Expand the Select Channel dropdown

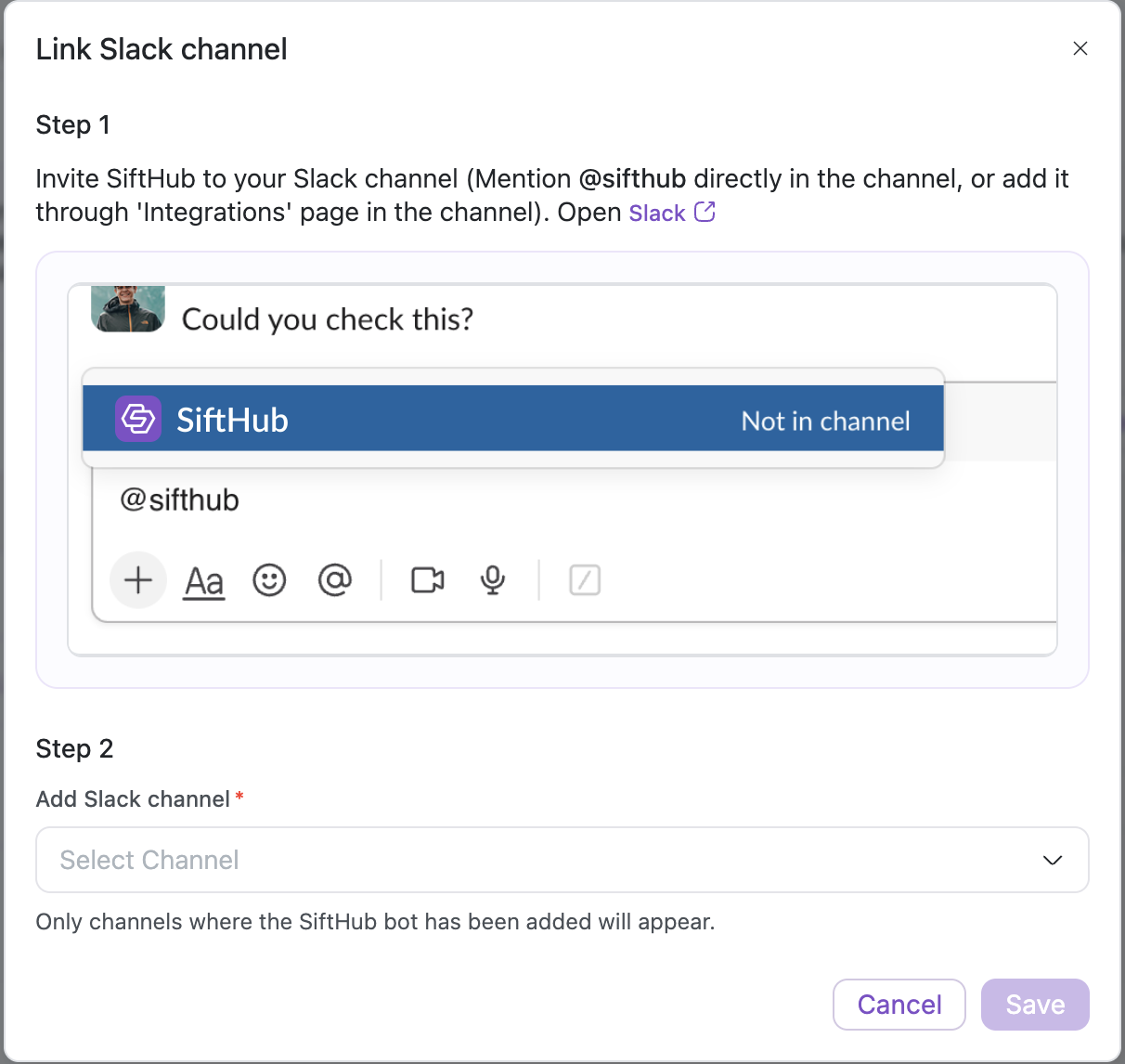pyautogui.click(x=562, y=860)
